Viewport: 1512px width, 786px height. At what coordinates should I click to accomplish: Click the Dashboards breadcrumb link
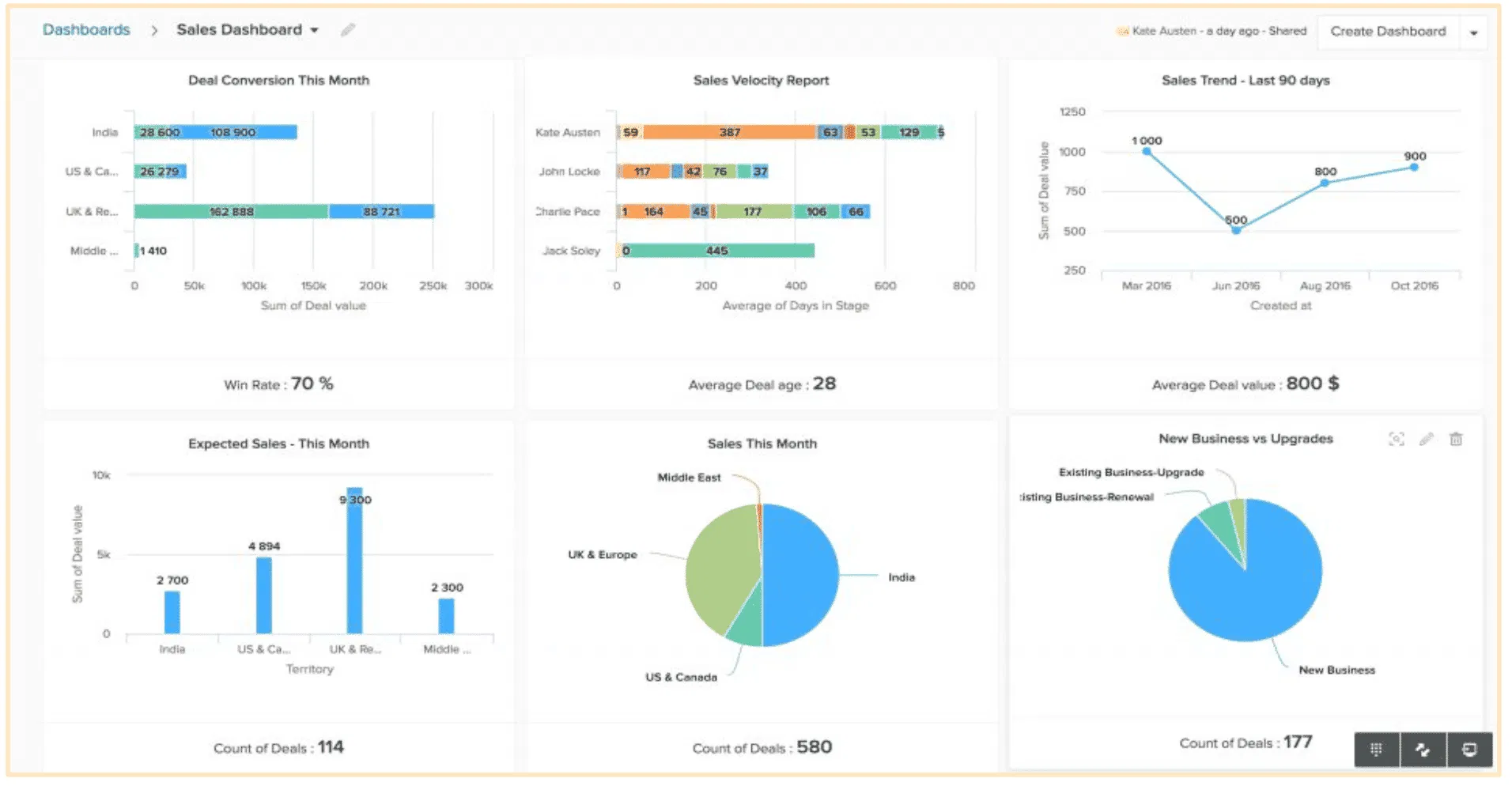[x=86, y=30]
